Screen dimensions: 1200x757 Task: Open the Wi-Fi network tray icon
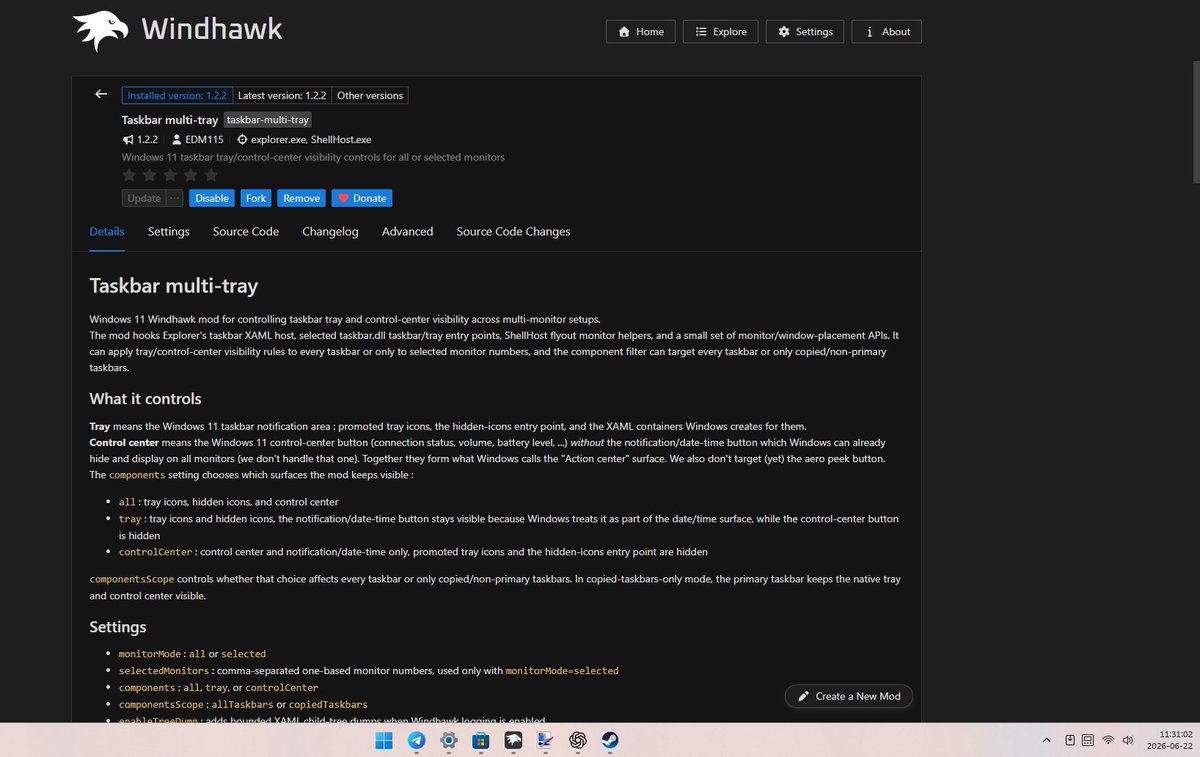click(1108, 740)
